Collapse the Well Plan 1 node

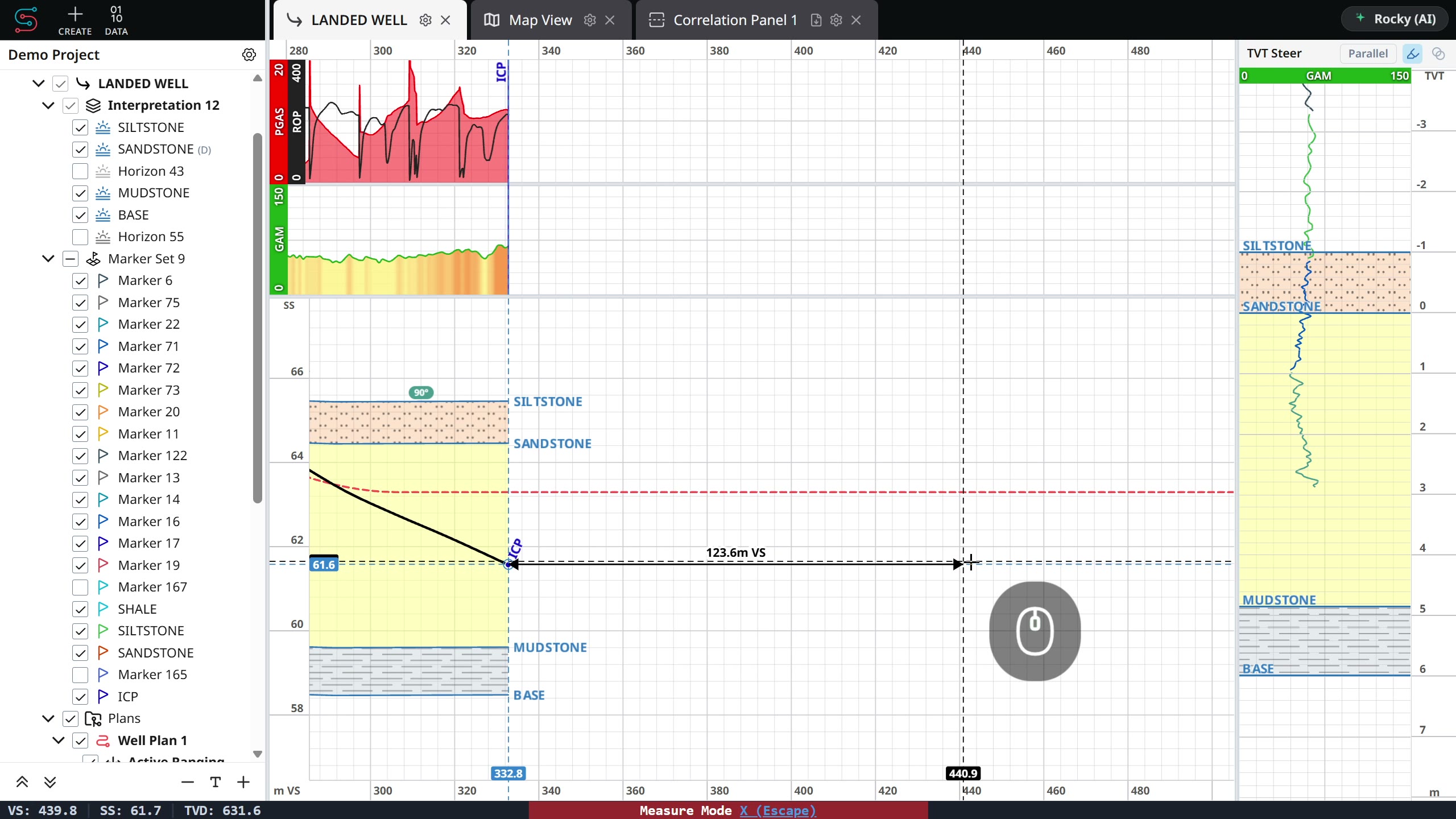58,741
